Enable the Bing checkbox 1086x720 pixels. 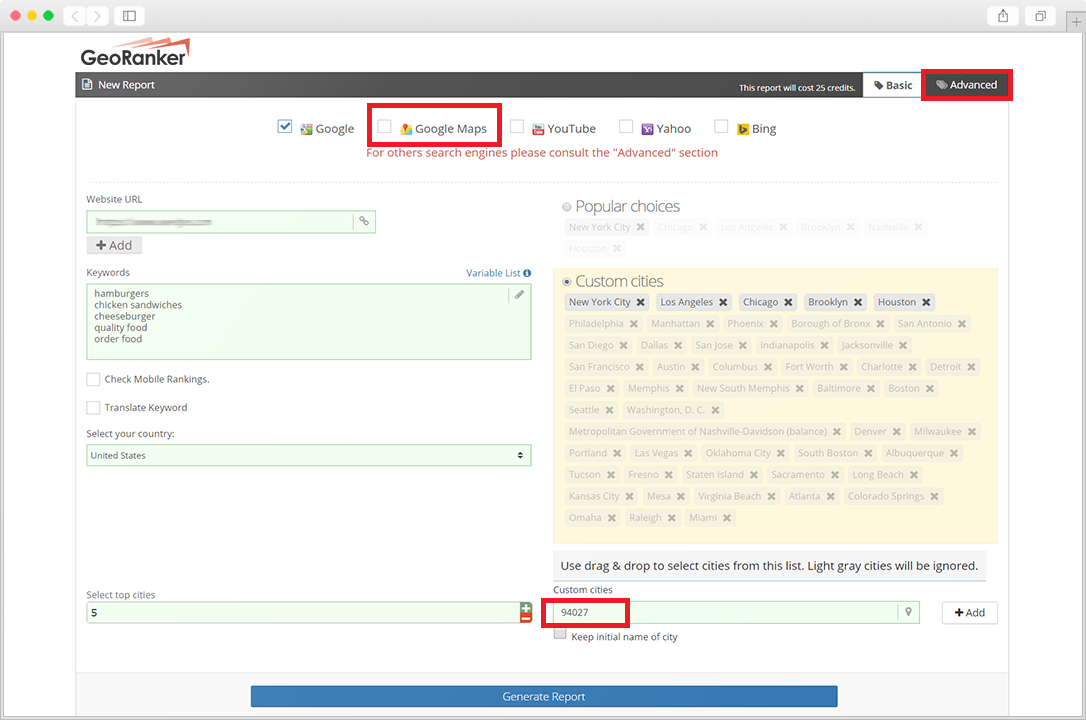coord(721,127)
